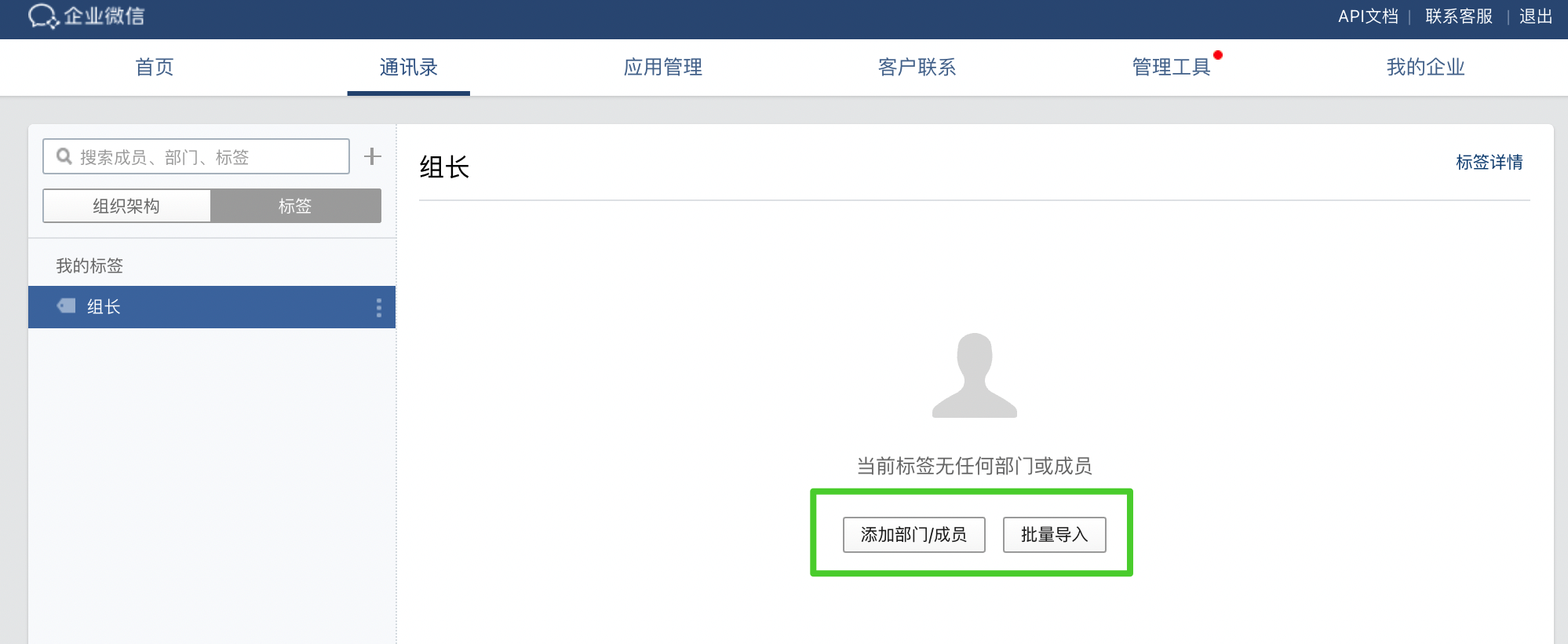Click the 添加部门/成员 button
The height and width of the screenshot is (644, 1568).
tap(913, 535)
